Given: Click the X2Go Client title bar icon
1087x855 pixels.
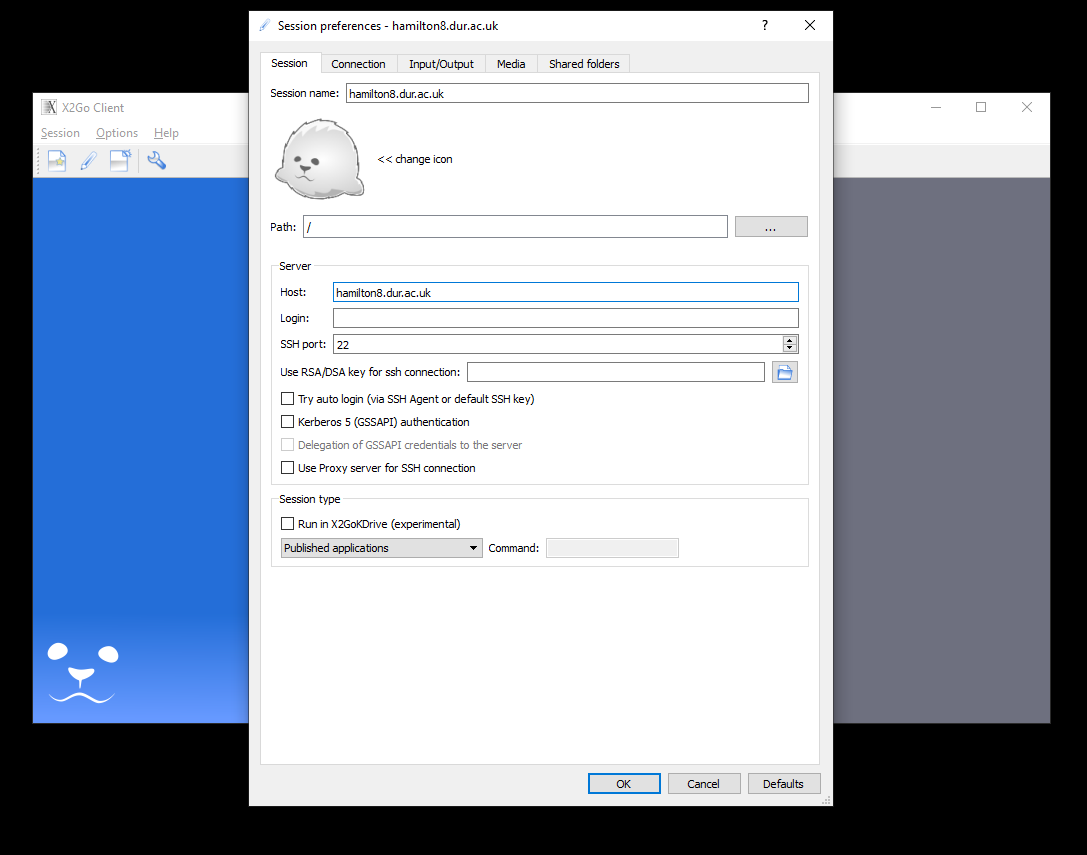Looking at the screenshot, I should (49, 107).
